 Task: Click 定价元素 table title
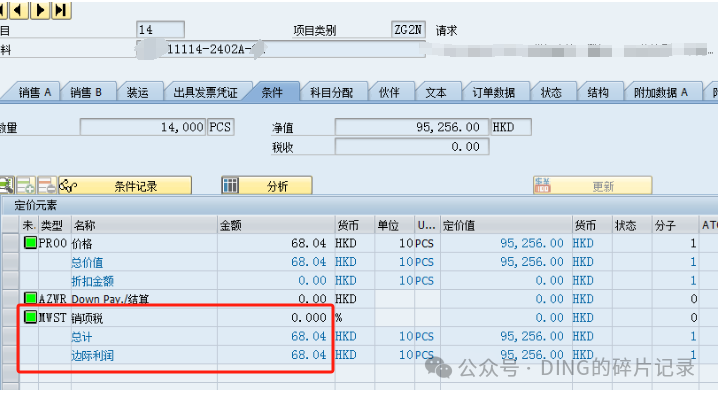pyautogui.click(x=35, y=205)
